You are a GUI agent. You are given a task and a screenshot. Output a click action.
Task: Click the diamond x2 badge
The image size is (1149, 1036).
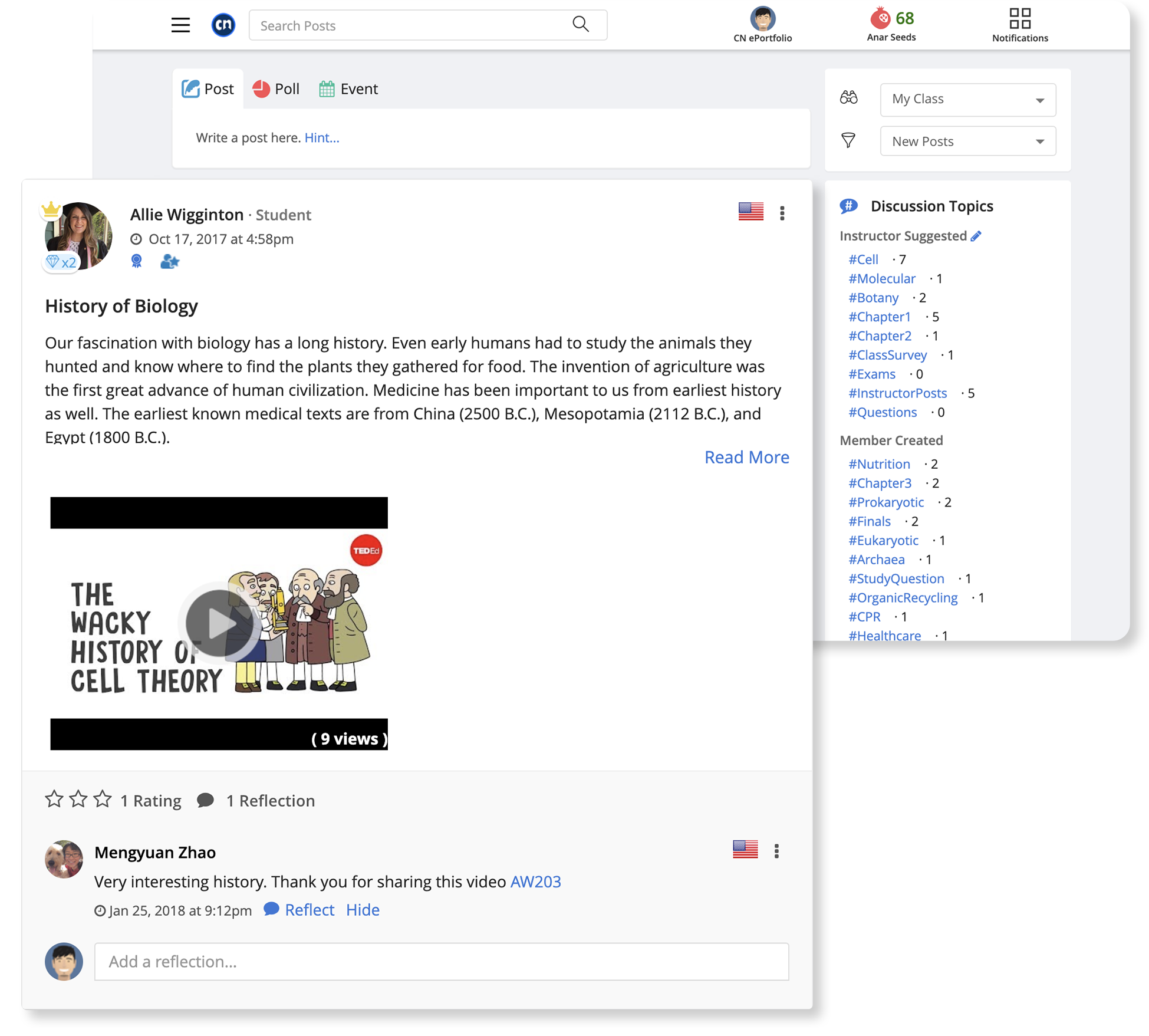point(61,262)
